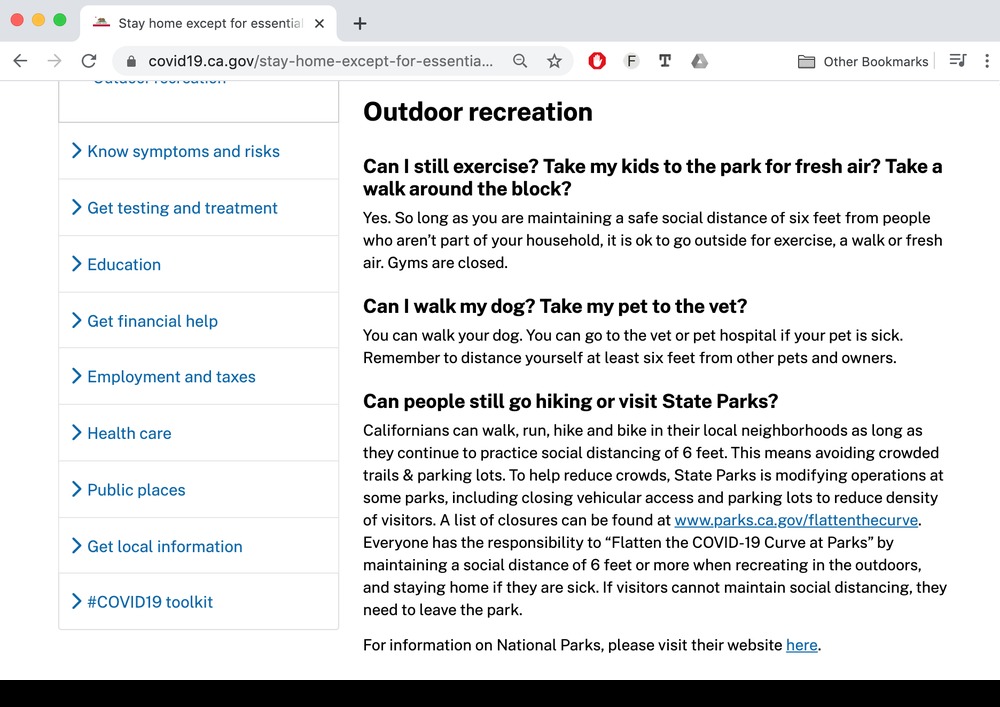Click the address bar URL field

pyautogui.click(x=320, y=61)
